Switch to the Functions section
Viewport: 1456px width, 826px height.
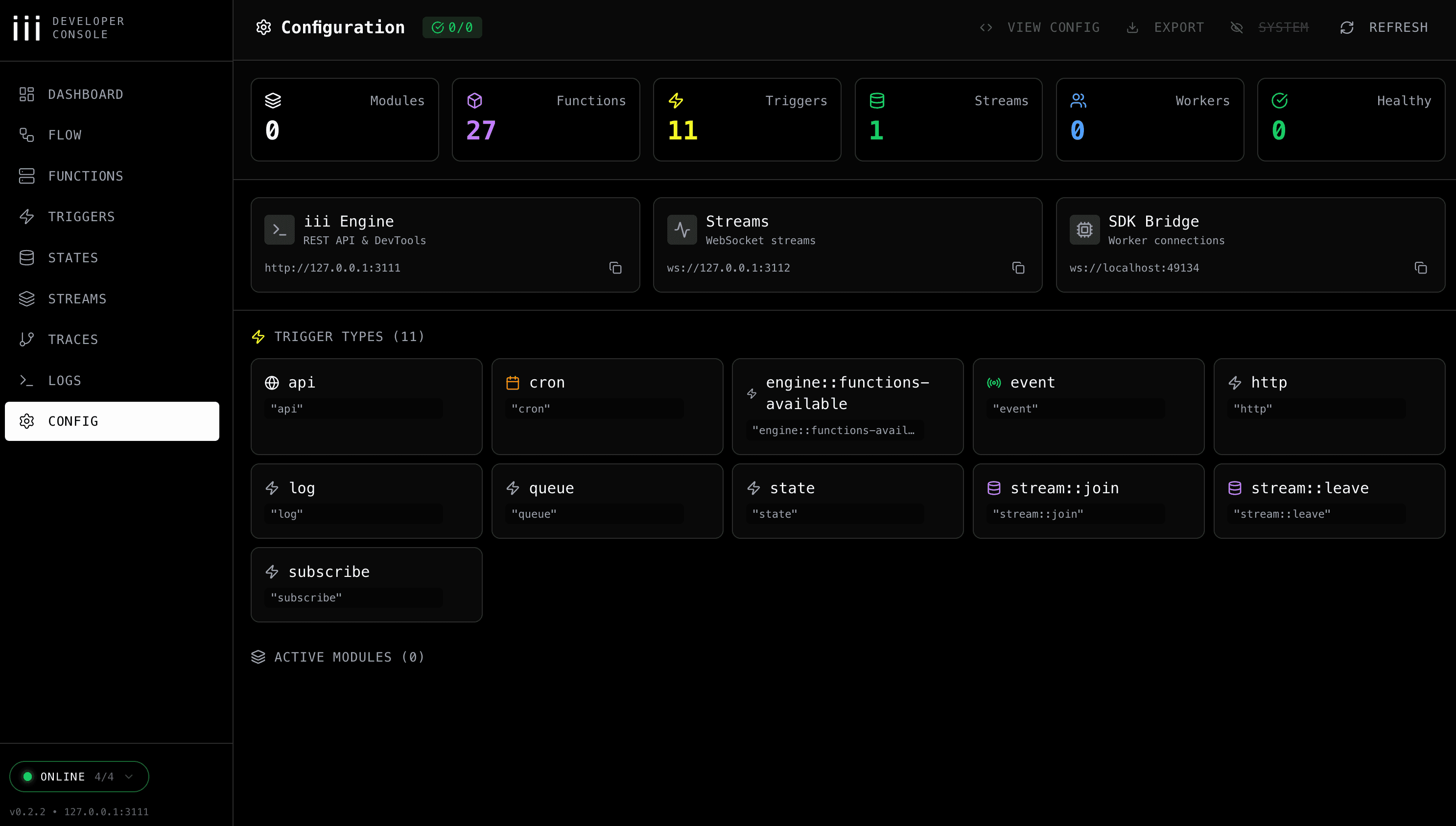pyautogui.click(x=86, y=176)
